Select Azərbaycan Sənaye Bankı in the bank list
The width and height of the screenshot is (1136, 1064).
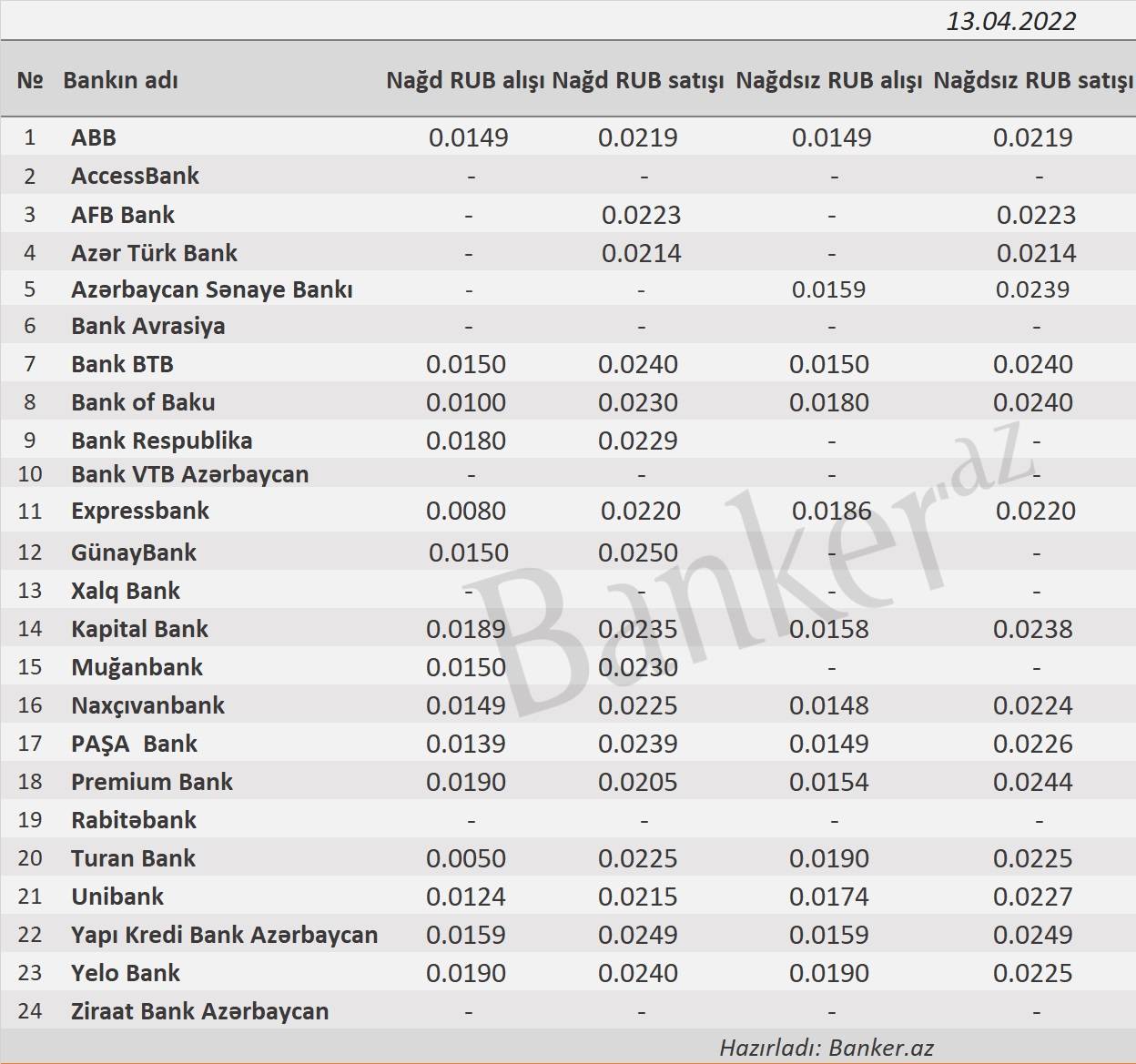coord(212,289)
